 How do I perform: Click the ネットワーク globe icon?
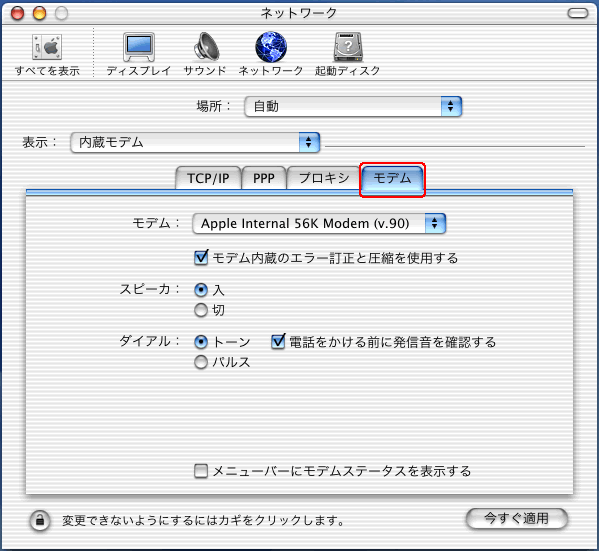[271, 47]
